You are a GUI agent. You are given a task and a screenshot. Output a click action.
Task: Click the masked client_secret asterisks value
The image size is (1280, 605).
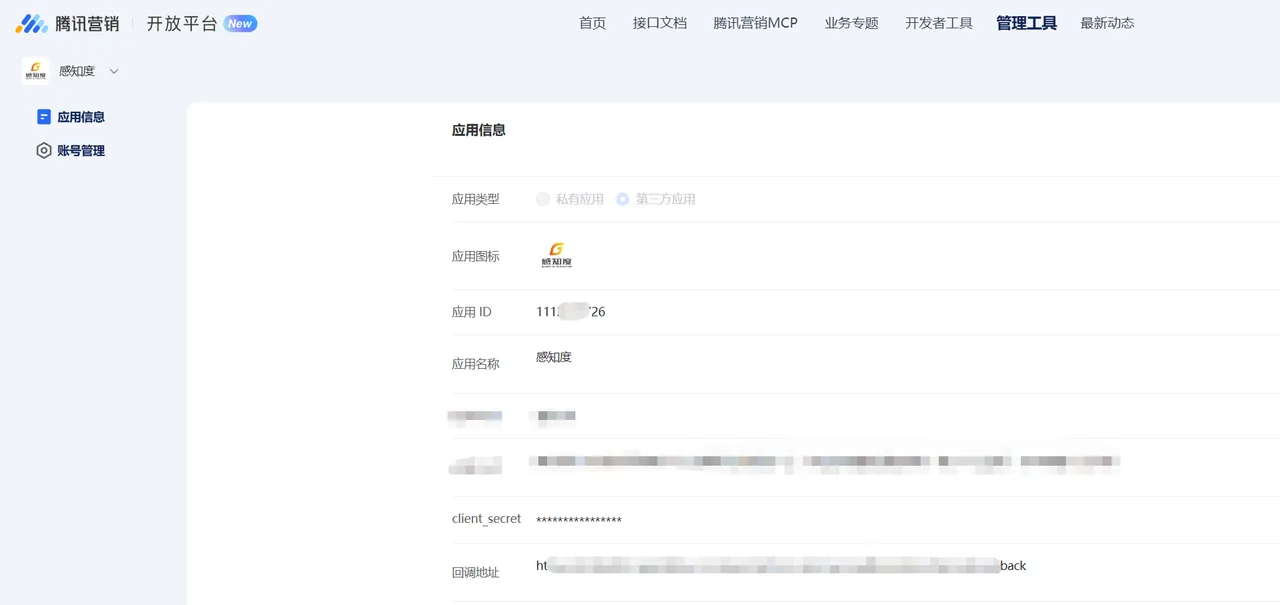(x=579, y=521)
